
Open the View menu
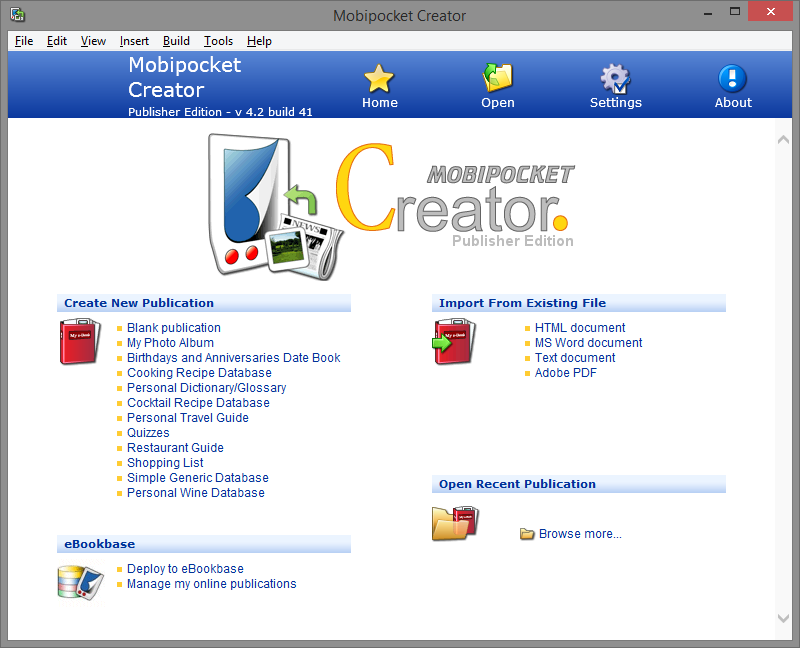pyautogui.click(x=93, y=41)
